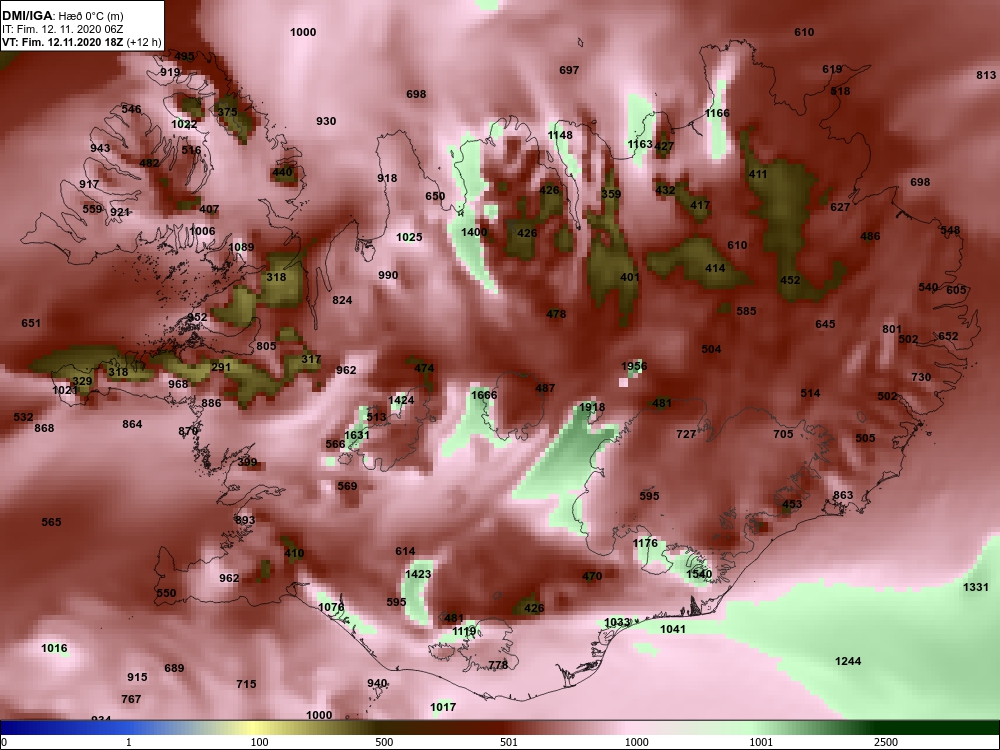Click the map value 824
The image size is (1000, 750).
(x=342, y=300)
